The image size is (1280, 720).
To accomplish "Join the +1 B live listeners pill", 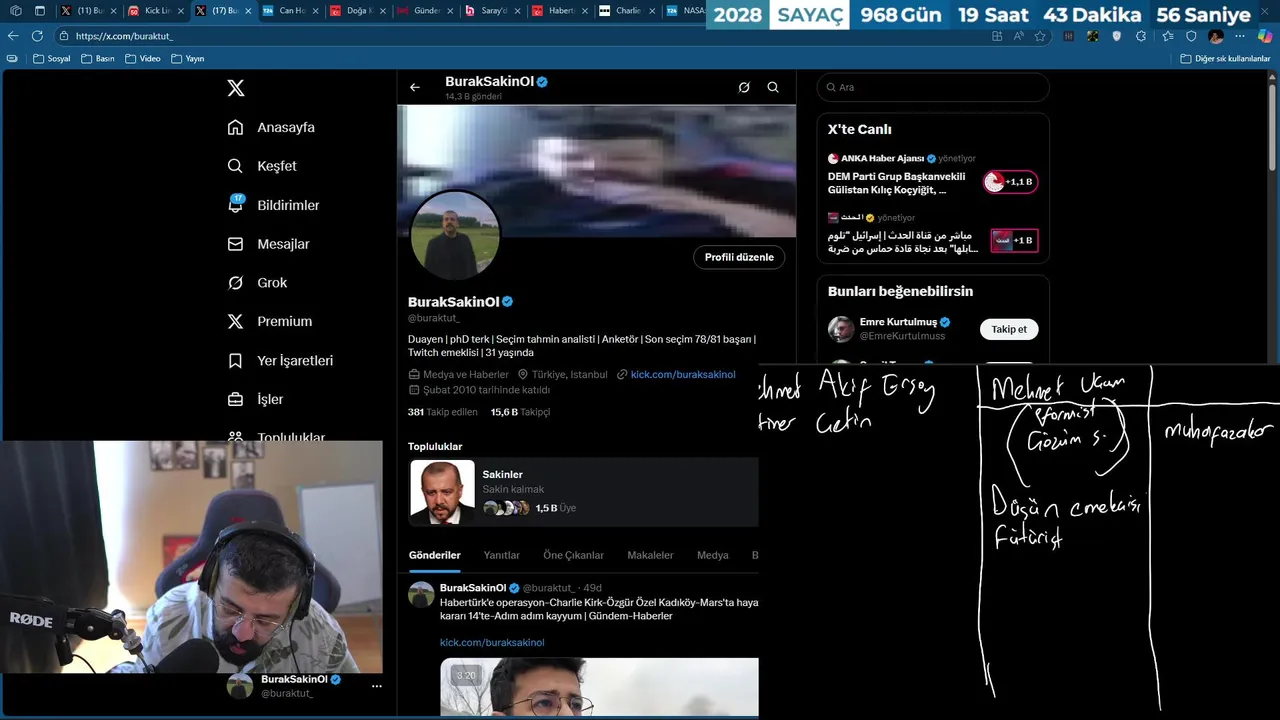I will pyautogui.click(x=1014, y=240).
